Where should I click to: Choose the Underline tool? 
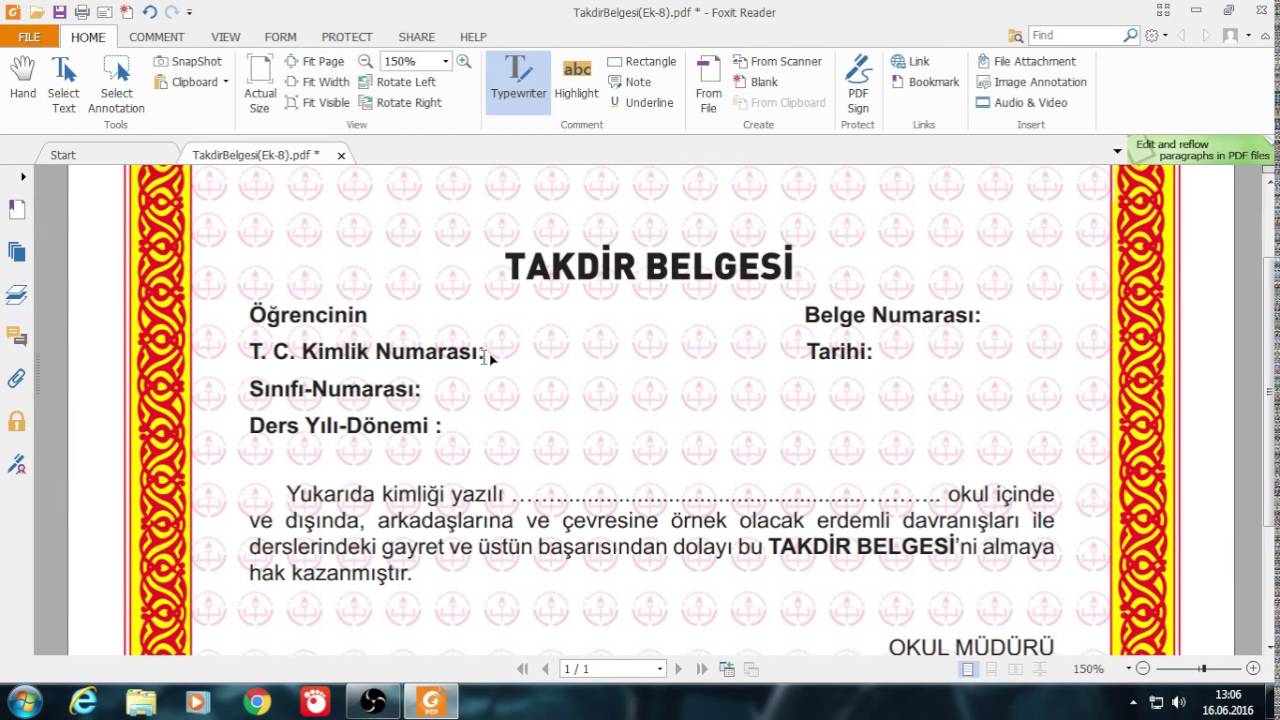point(640,102)
